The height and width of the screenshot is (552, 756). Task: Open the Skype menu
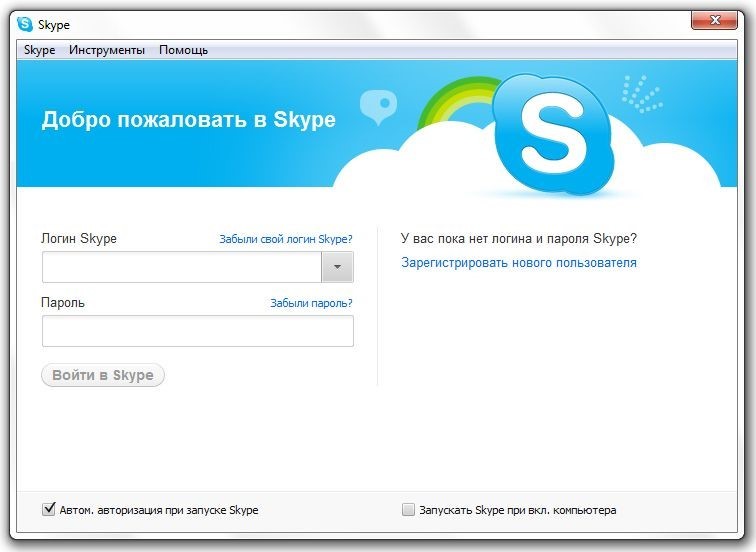click(x=40, y=50)
